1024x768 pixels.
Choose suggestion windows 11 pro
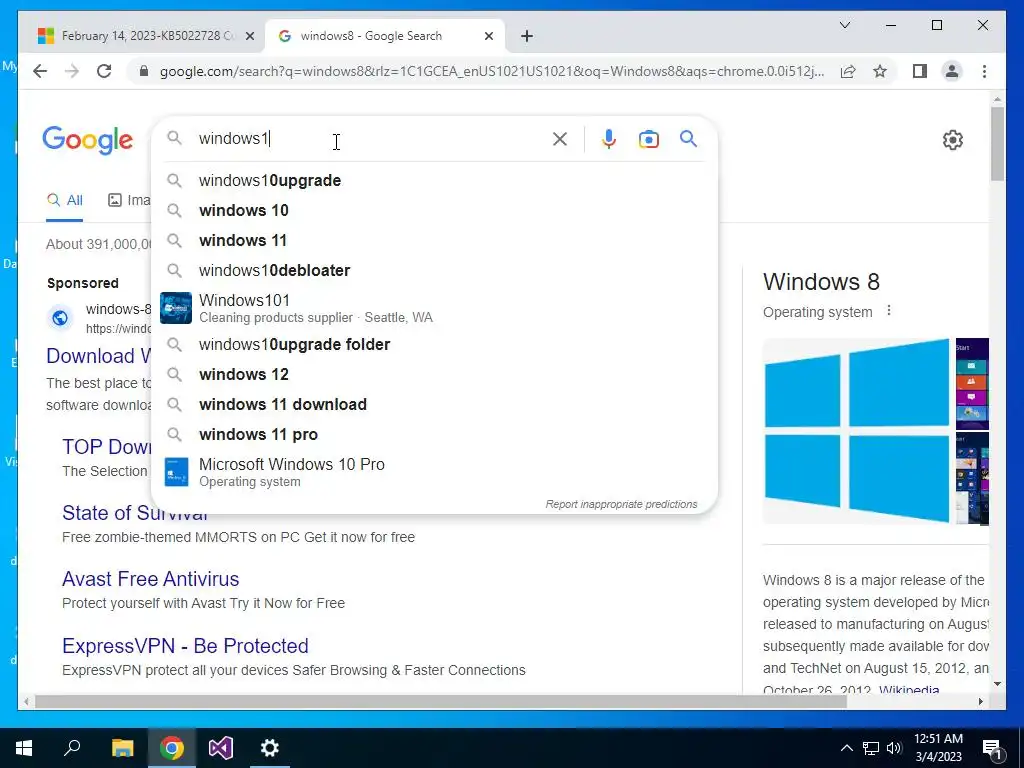tap(434, 434)
